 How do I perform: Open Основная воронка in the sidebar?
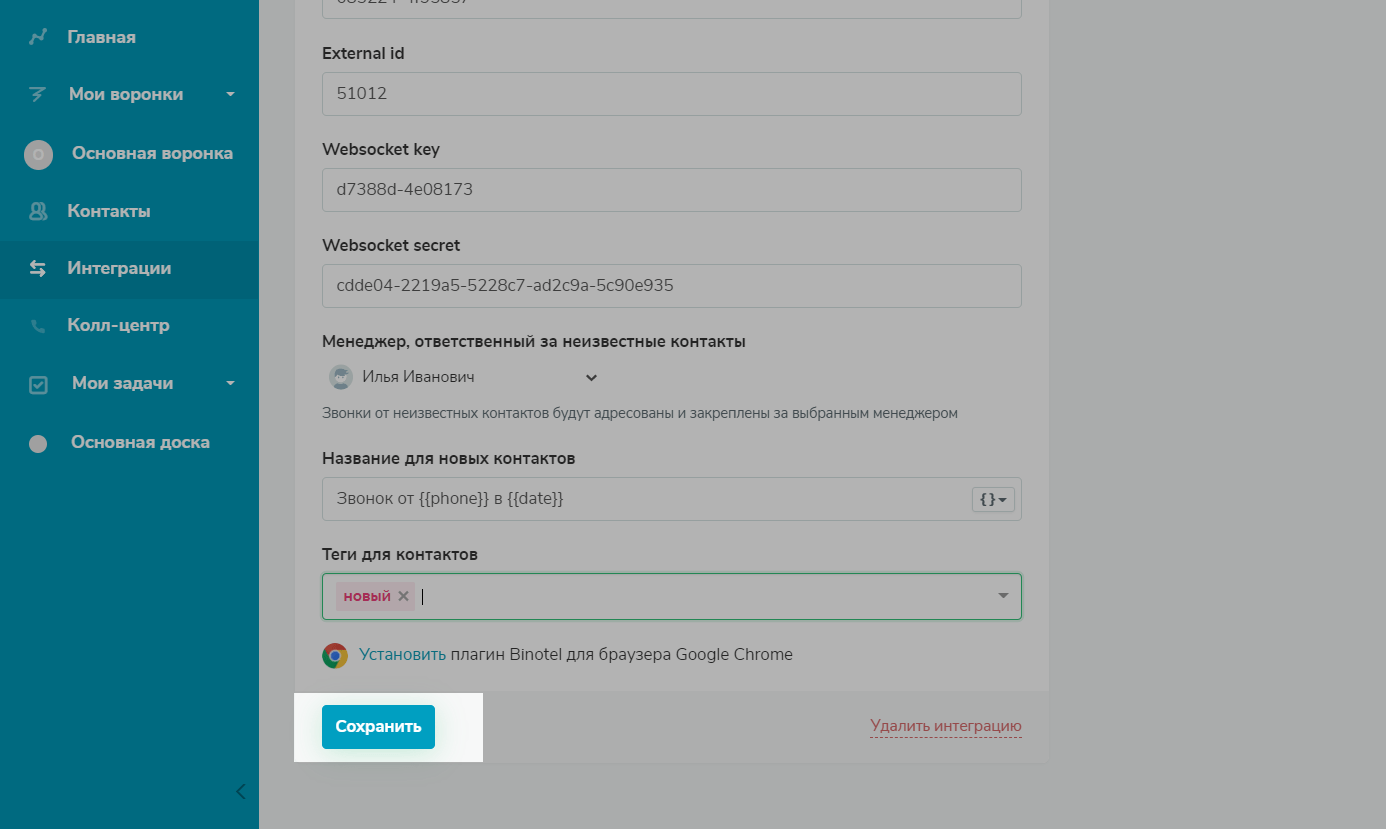point(151,153)
